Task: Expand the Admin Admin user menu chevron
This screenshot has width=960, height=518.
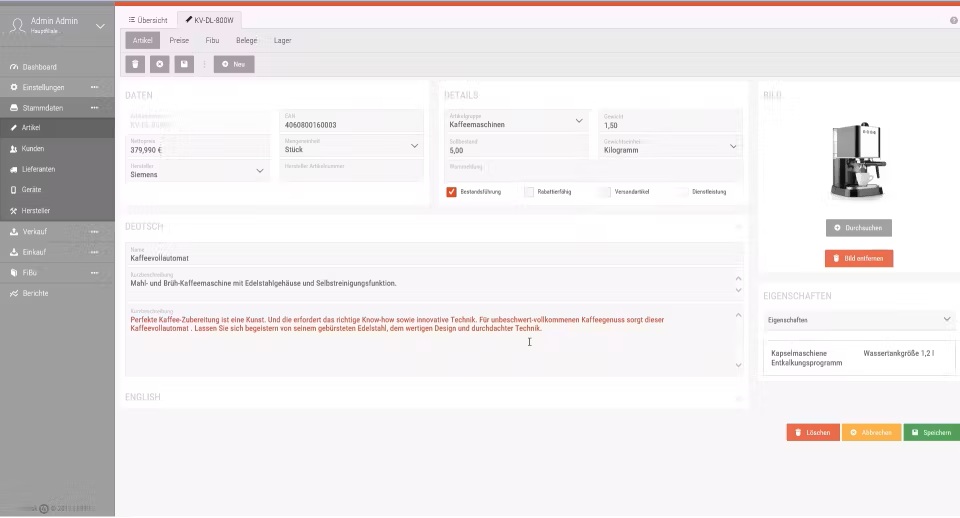Action: coord(100,26)
